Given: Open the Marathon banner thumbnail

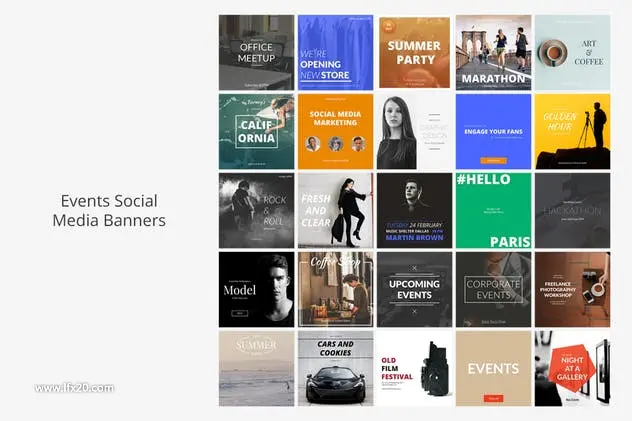Looking at the screenshot, I should coord(493,52).
